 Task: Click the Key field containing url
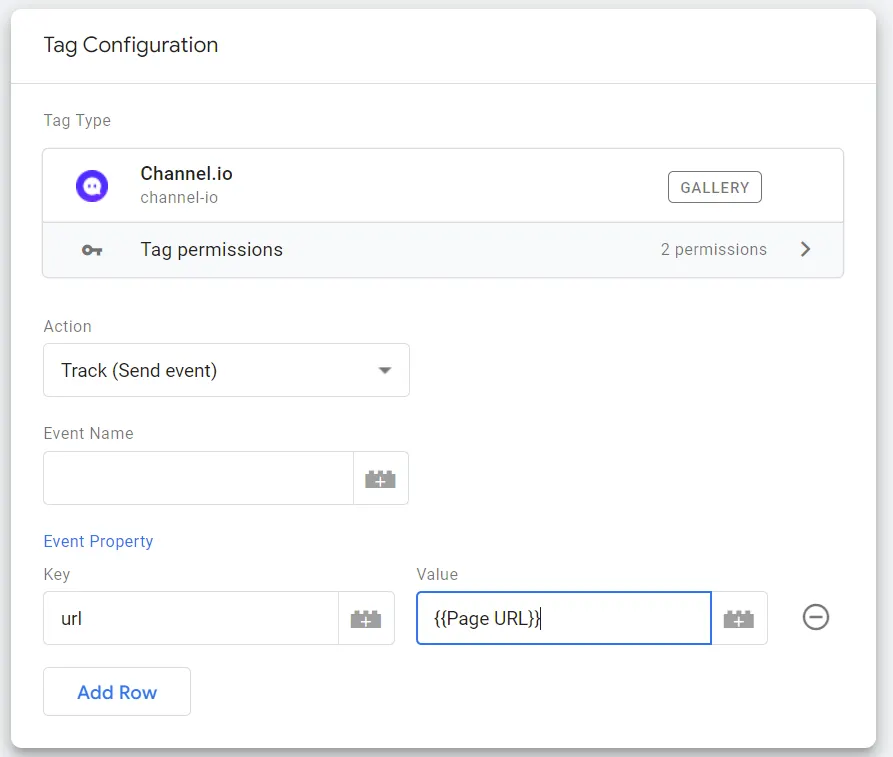[191, 618]
